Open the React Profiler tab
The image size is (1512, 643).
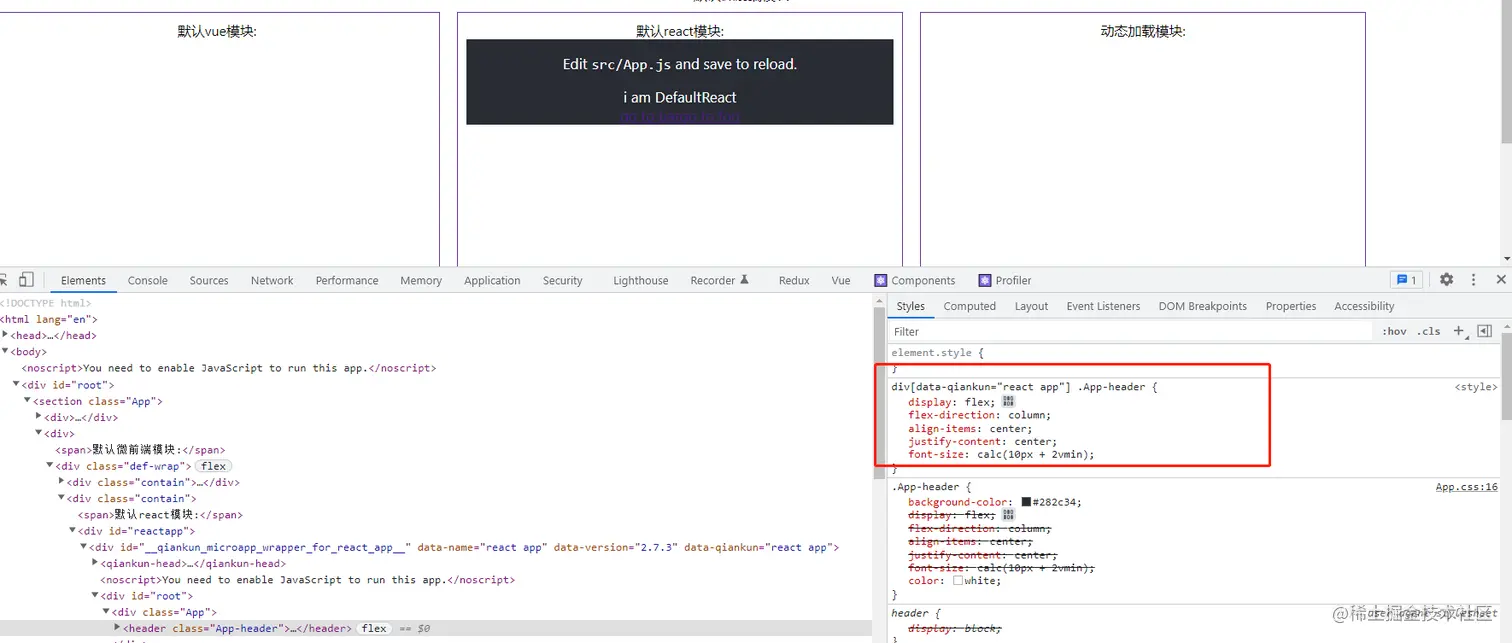point(1005,280)
